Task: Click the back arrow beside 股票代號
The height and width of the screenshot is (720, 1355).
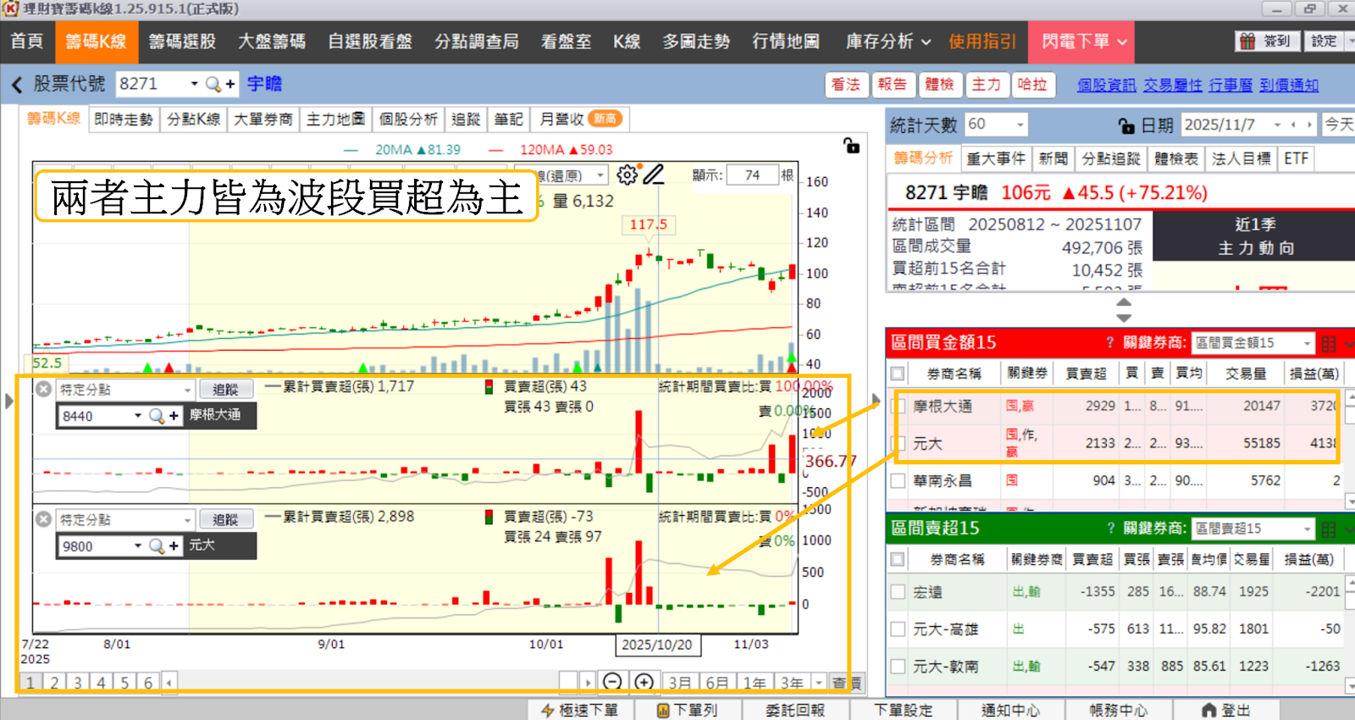Action: click(x=17, y=84)
